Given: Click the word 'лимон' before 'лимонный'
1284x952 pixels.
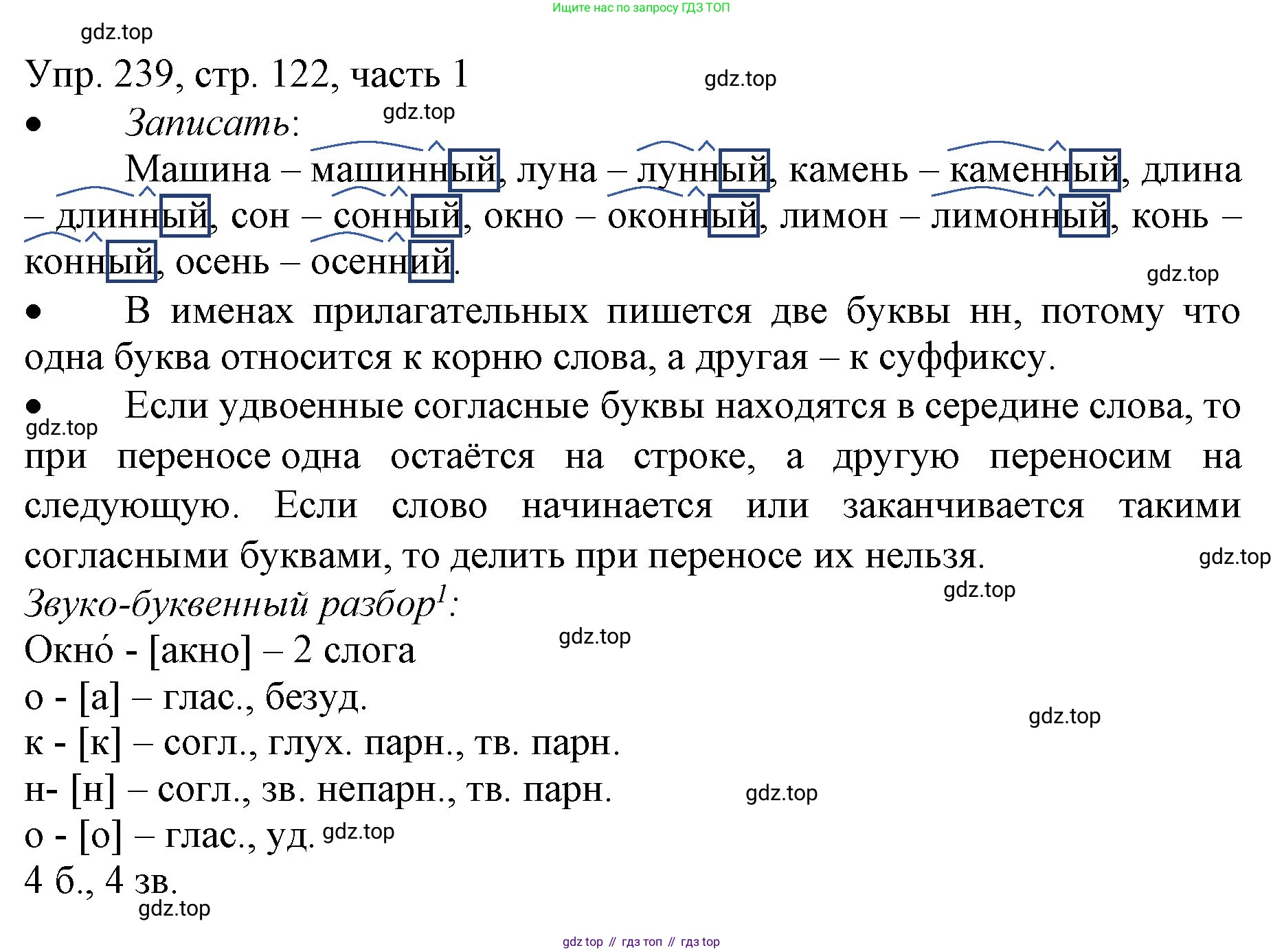Looking at the screenshot, I should click(833, 216).
